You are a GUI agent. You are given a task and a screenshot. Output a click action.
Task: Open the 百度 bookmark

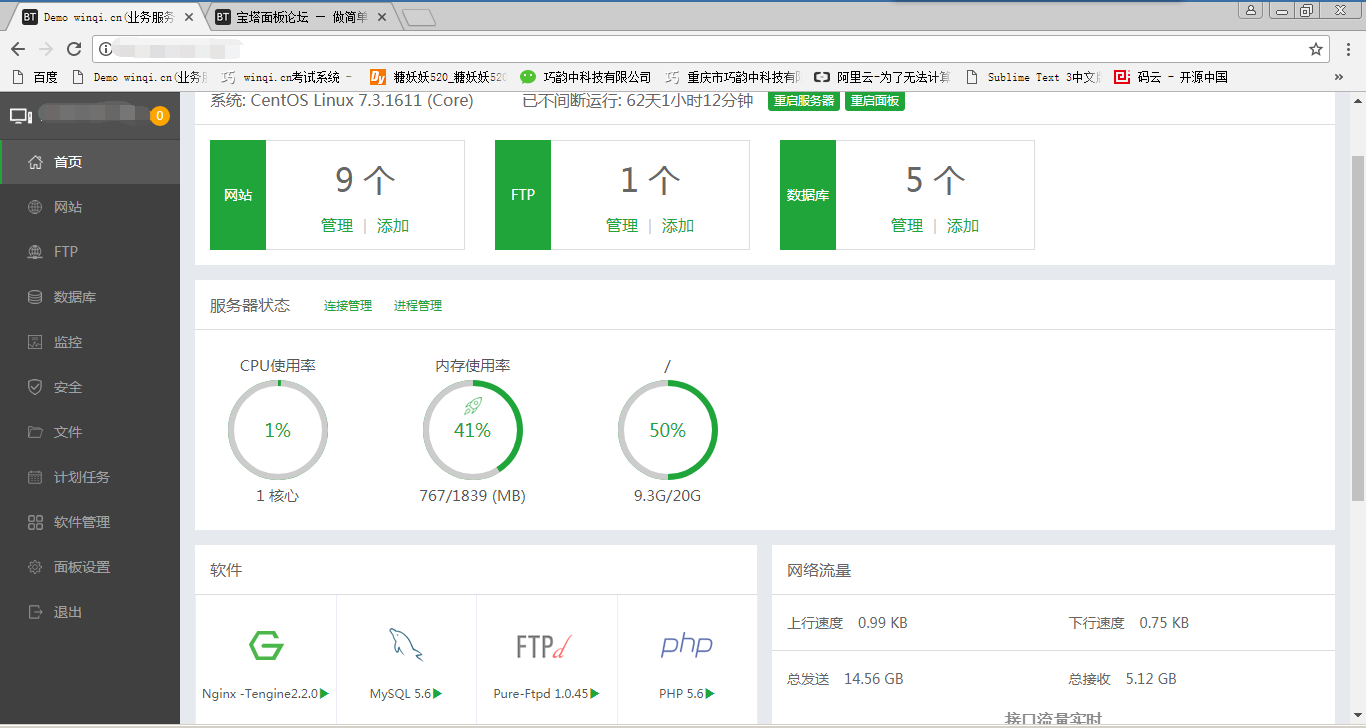coord(34,77)
